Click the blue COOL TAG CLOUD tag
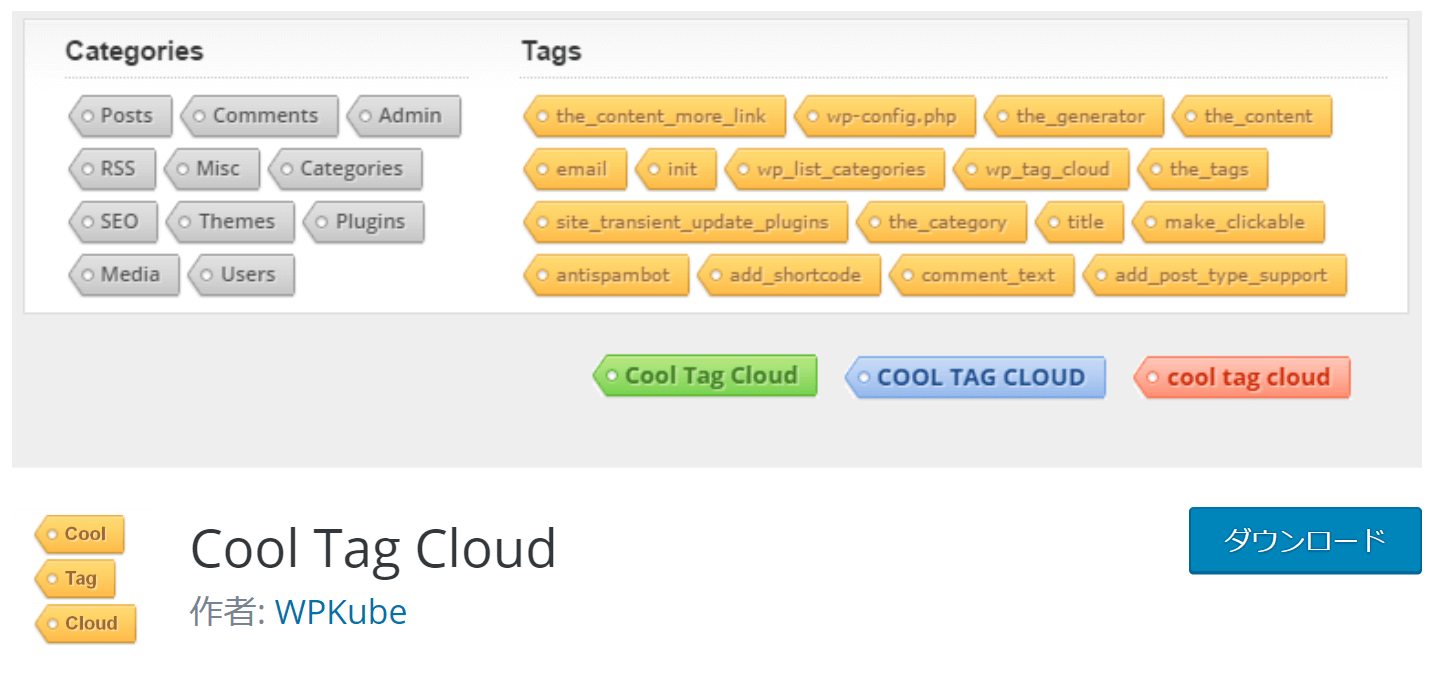This screenshot has width=1439, height=682. coord(975,377)
